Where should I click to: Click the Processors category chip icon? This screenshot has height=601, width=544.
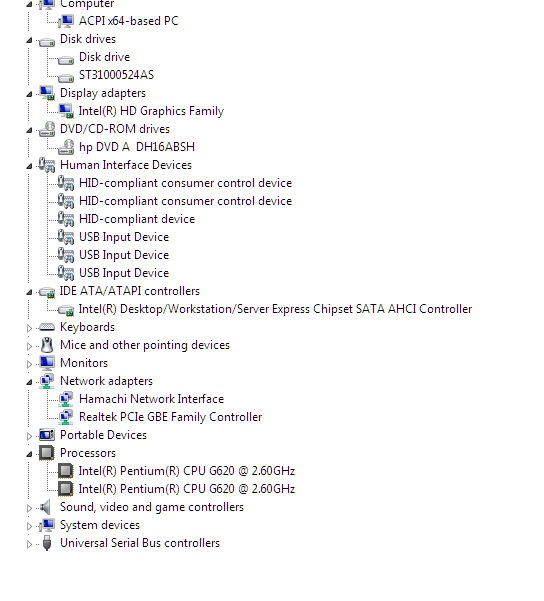(x=47, y=453)
